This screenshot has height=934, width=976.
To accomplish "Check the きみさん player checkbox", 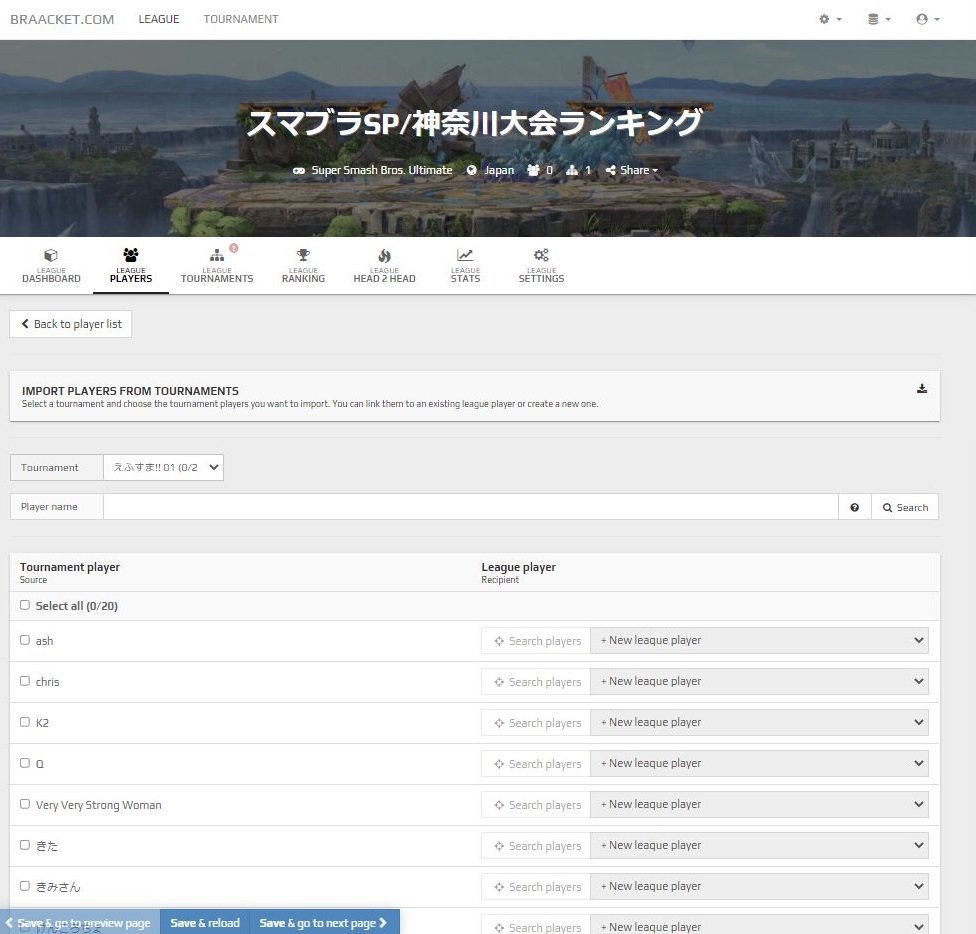I will coord(25,886).
